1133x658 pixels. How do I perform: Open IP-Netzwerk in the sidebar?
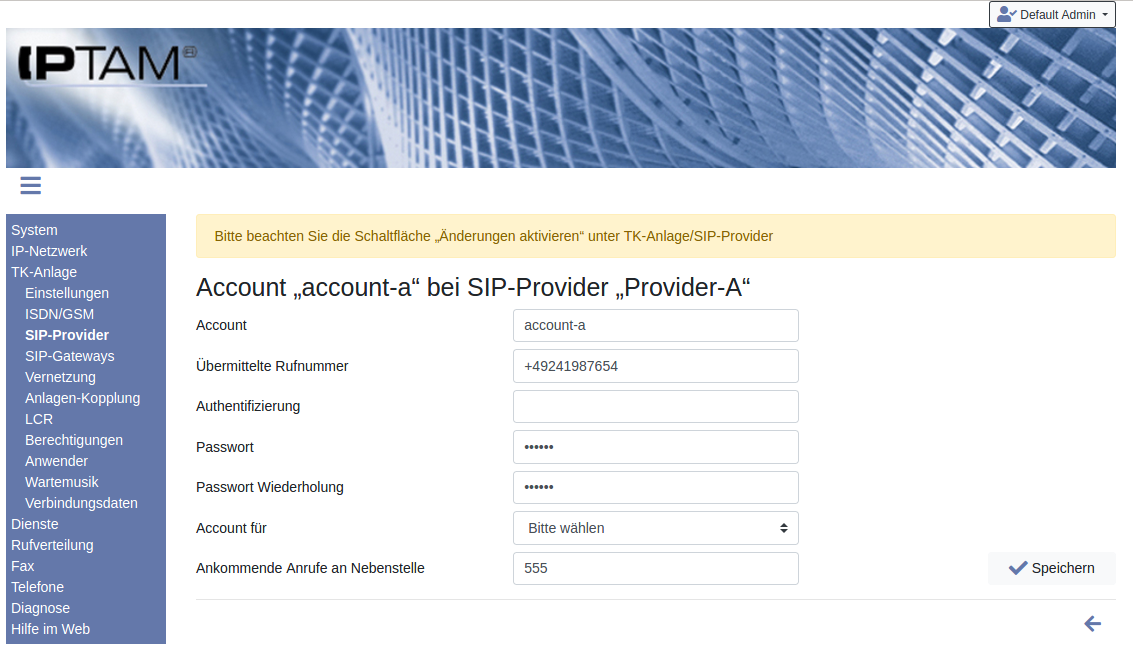coord(49,251)
